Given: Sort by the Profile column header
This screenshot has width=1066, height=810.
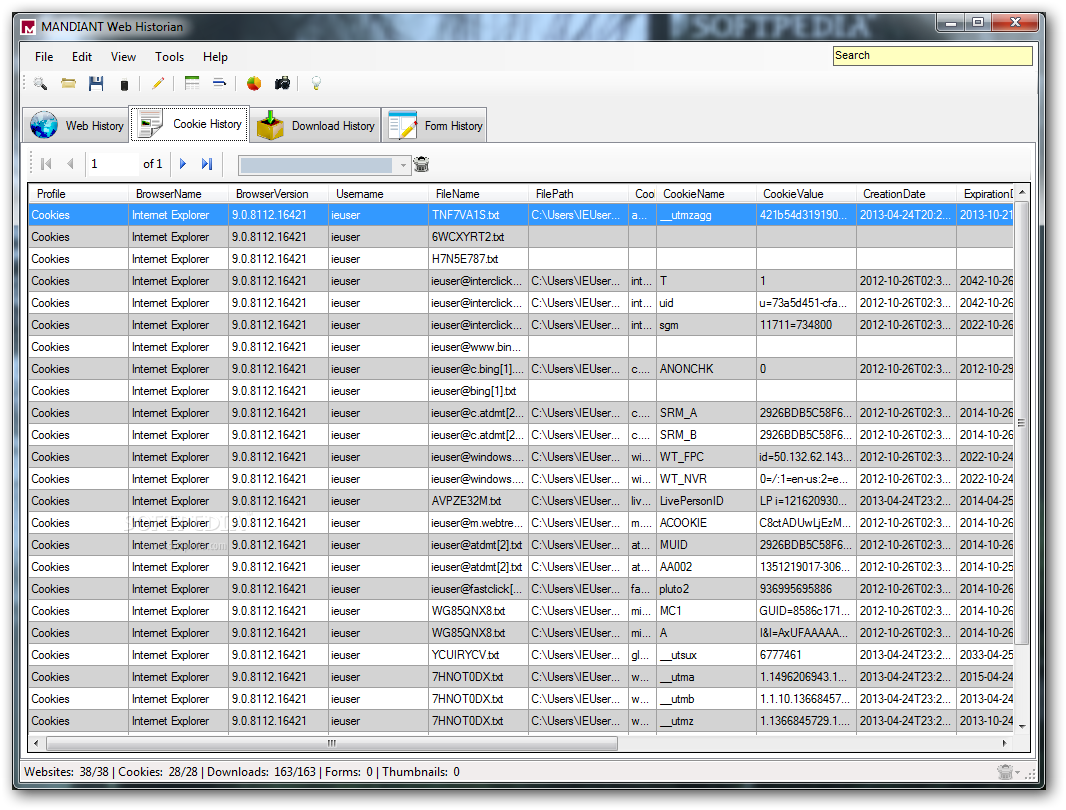Looking at the screenshot, I should pos(78,194).
